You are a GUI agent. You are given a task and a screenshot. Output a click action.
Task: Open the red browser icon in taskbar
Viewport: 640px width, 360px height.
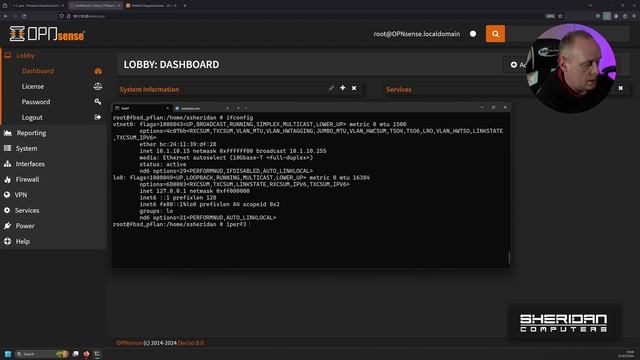(x=86, y=354)
